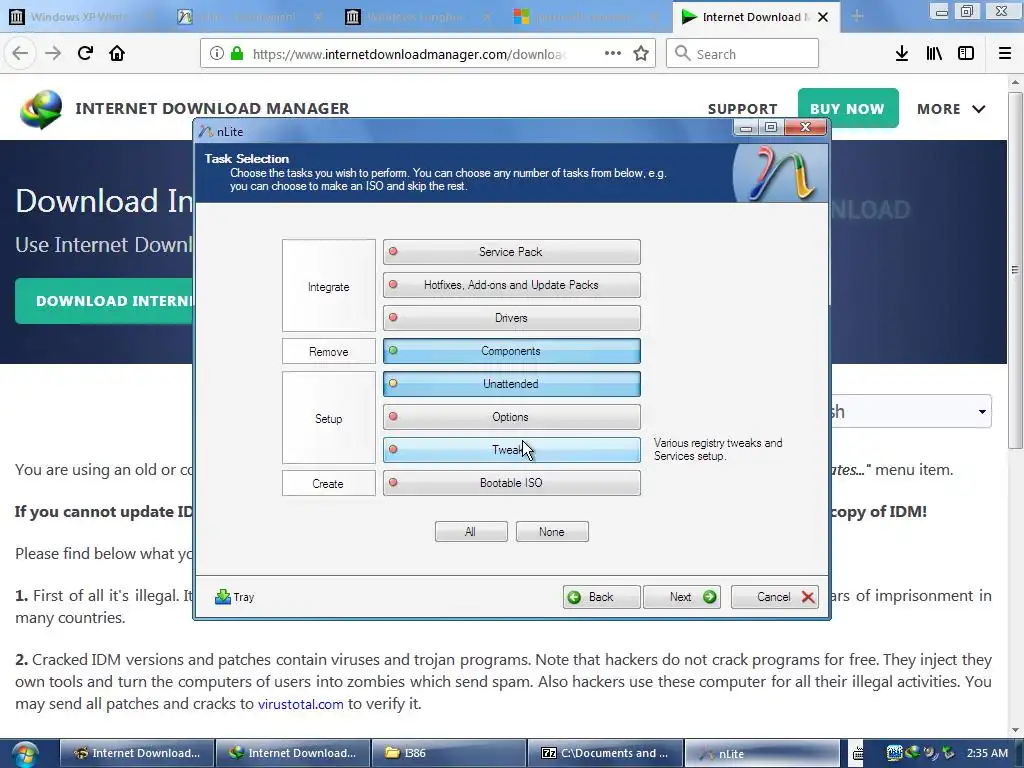Open a new browser tab
Screen dimensions: 1024x768
click(857, 16)
